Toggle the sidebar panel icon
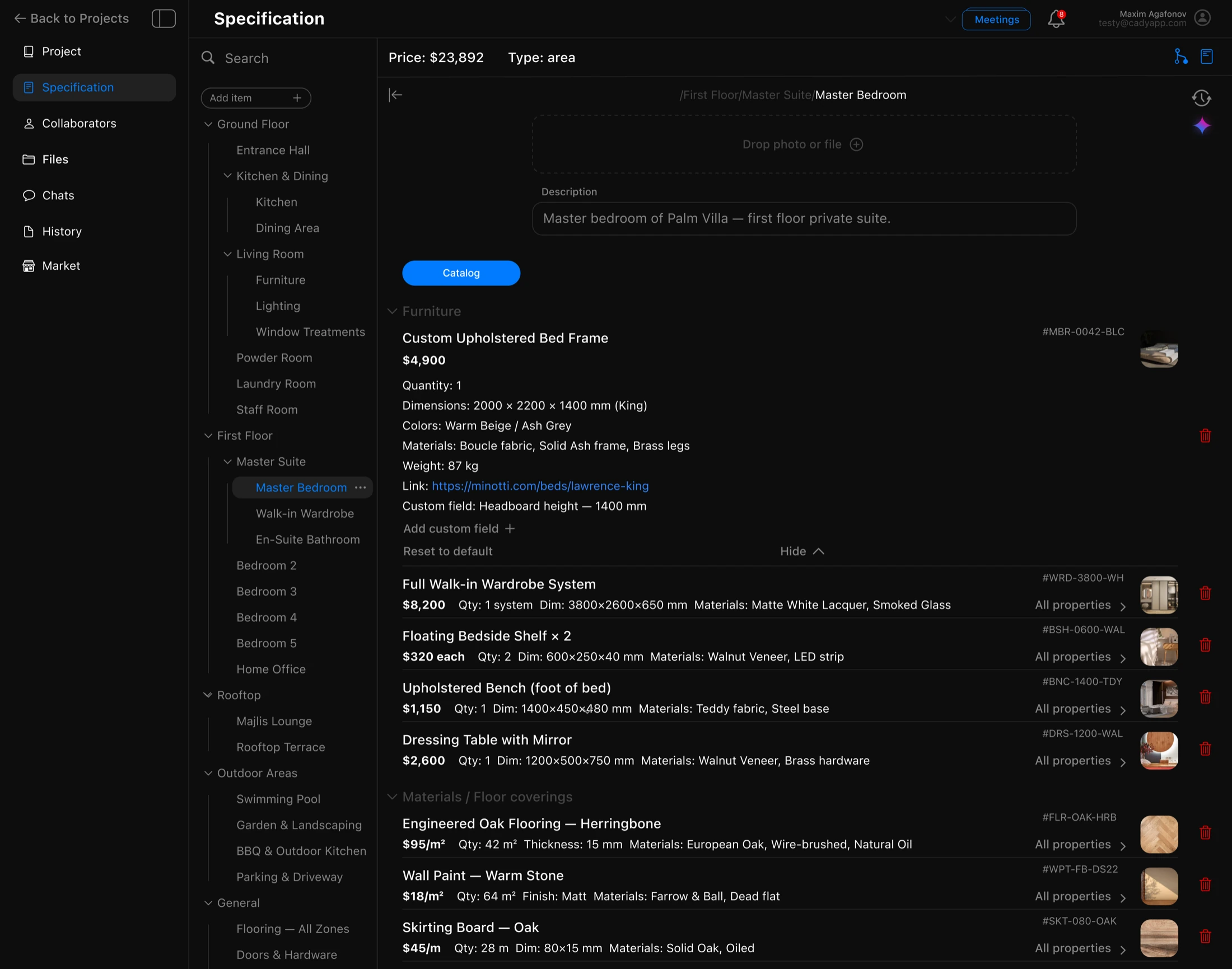Screen dimensions: 1232x969 [x=164, y=18]
